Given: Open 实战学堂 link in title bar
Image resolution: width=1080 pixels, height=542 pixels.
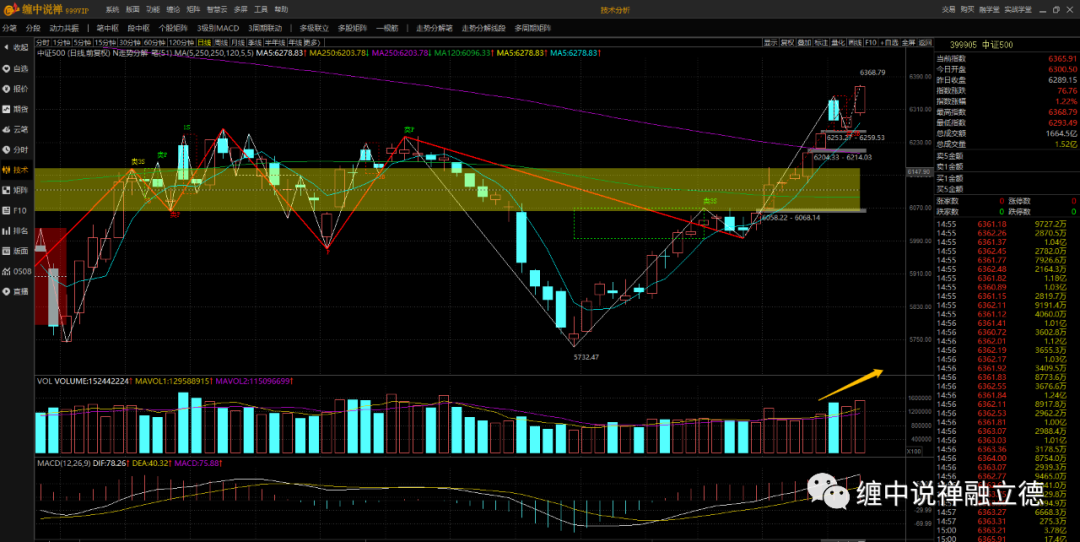Looking at the screenshot, I should (1018, 10).
